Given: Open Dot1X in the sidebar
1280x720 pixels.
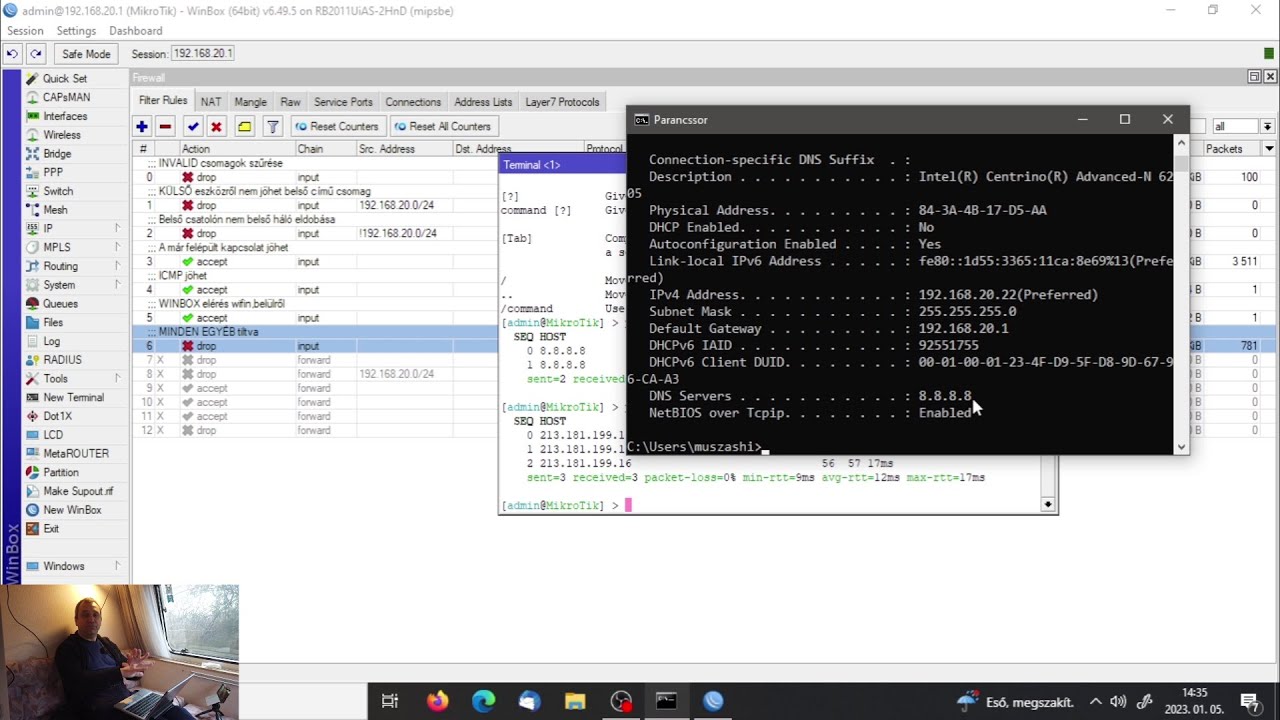Looking at the screenshot, I should 58,416.
